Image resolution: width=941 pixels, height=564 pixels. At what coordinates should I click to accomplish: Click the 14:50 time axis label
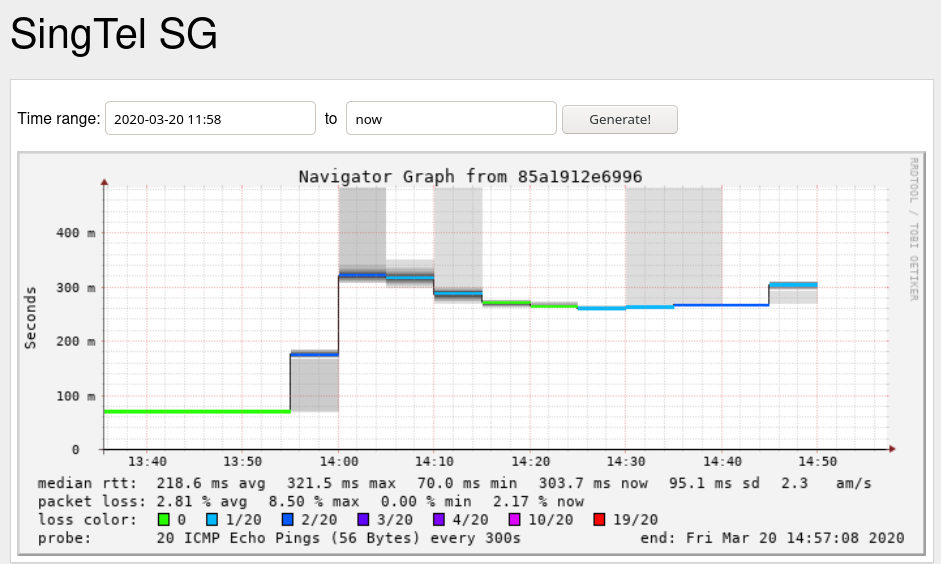tap(817, 461)
